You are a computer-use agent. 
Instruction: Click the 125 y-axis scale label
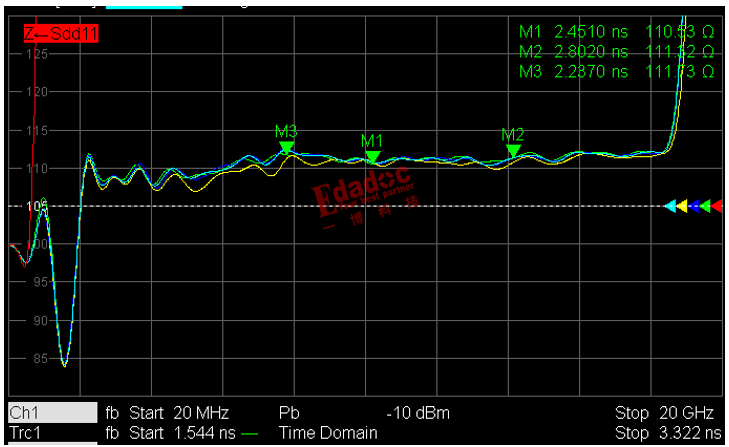point(37,54)
